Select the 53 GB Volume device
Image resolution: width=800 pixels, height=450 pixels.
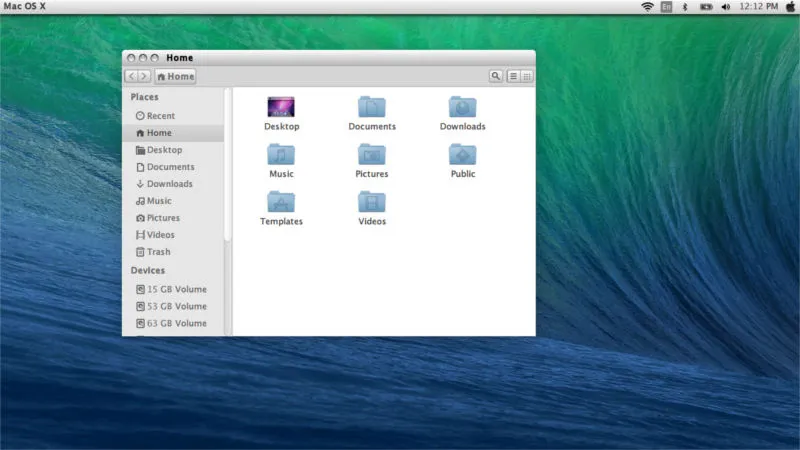(x=176, y=306)
